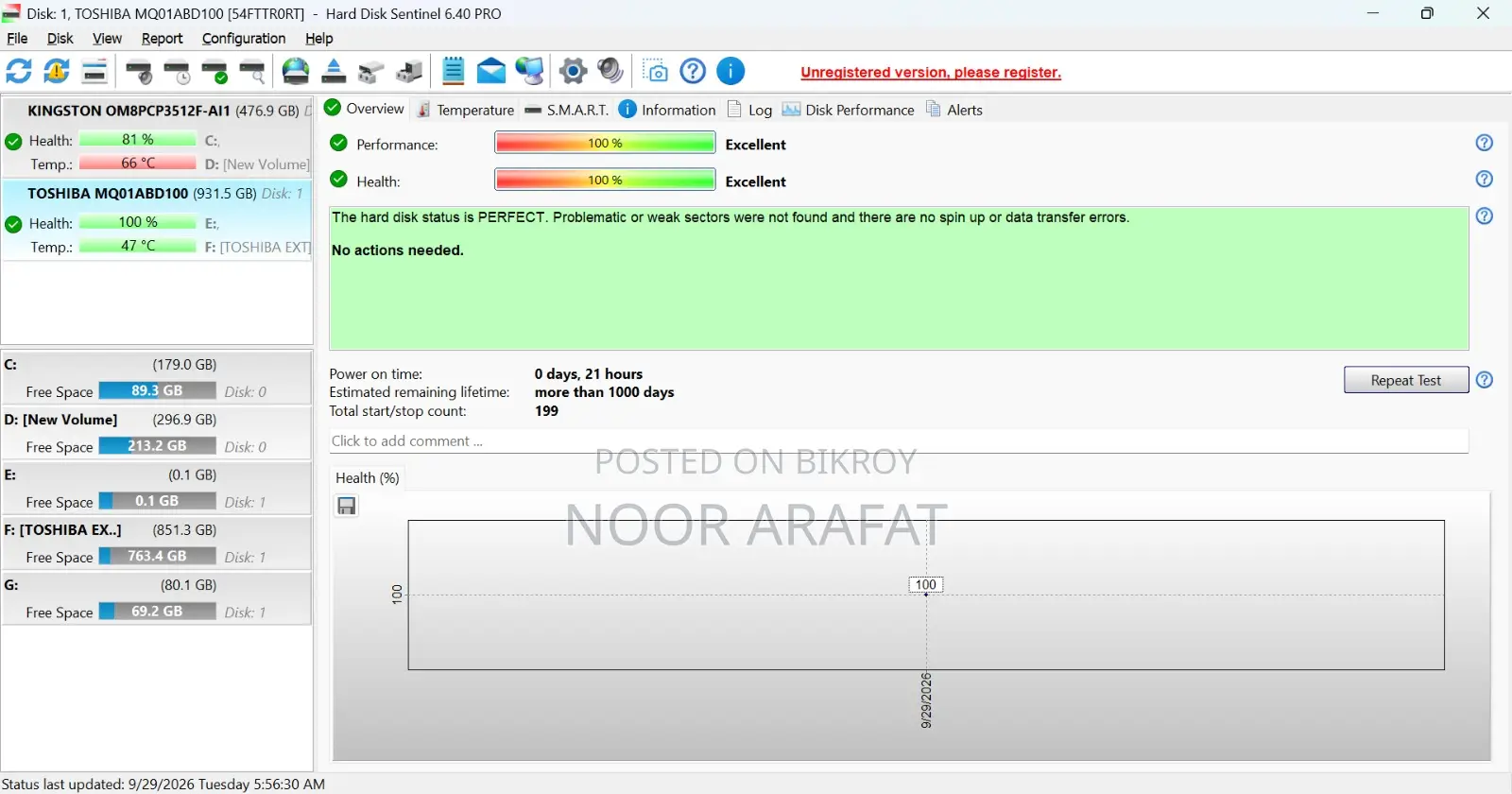1512x794 pixels.
Task: Open the blue notepad report icon
Action: [454, 71]
